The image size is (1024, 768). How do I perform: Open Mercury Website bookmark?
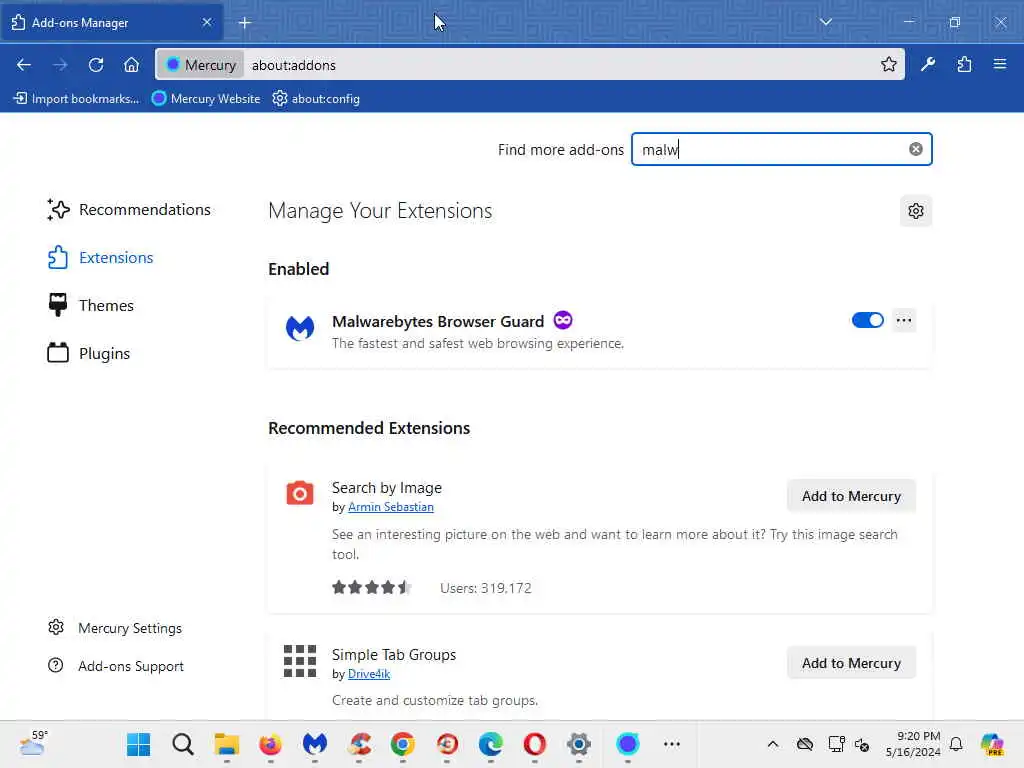[206, 99]
